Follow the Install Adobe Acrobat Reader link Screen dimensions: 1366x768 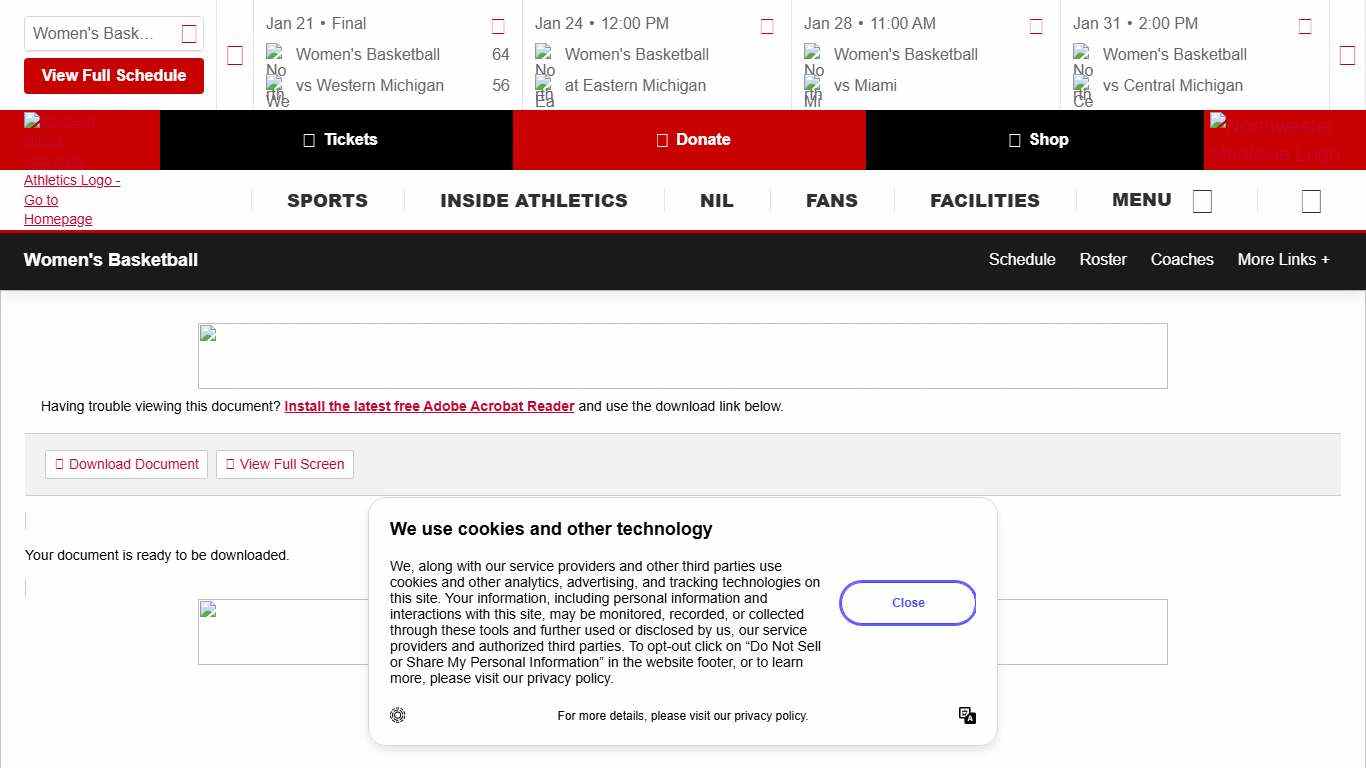429,407
